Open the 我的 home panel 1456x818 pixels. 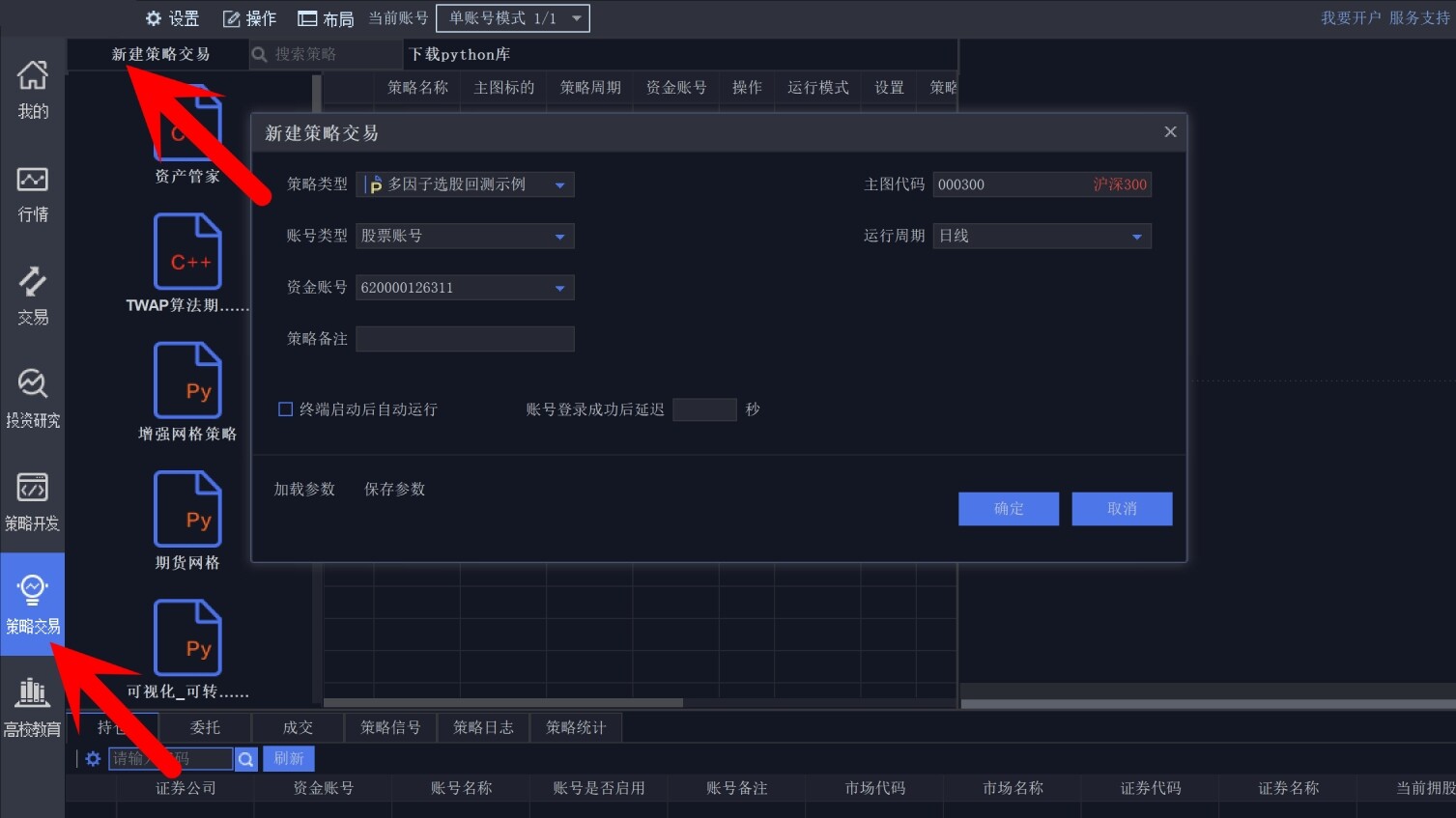(x=33, y=92)
